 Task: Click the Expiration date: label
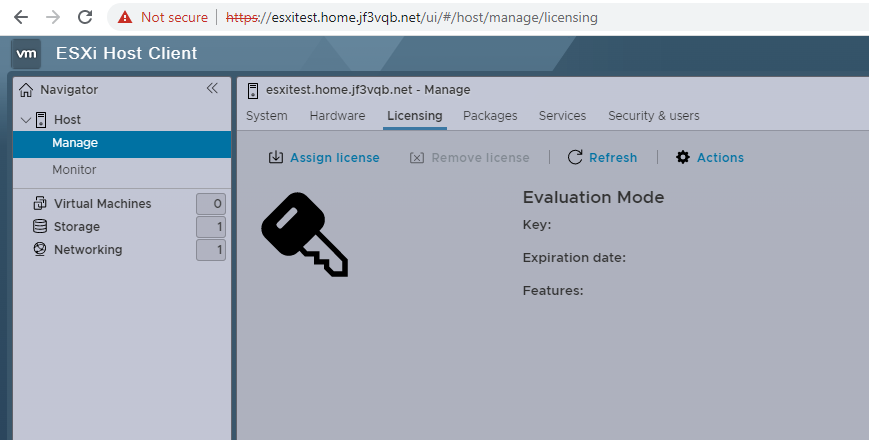574,258
